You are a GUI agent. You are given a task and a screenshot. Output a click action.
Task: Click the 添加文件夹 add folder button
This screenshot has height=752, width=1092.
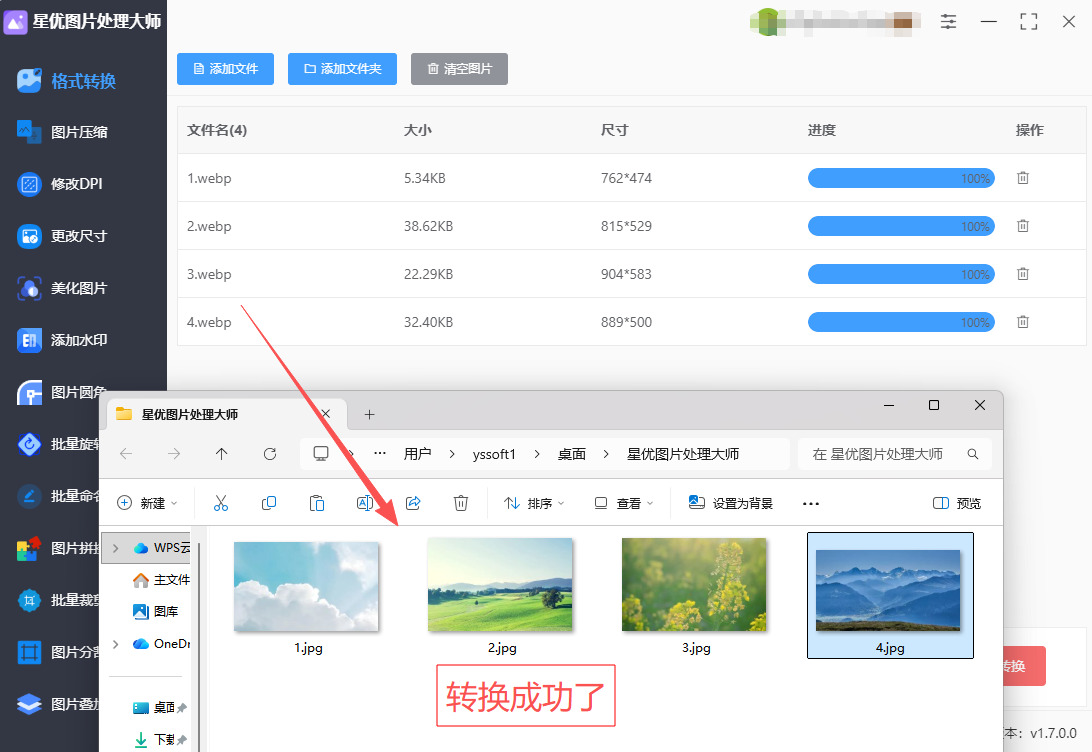[342, 69]
